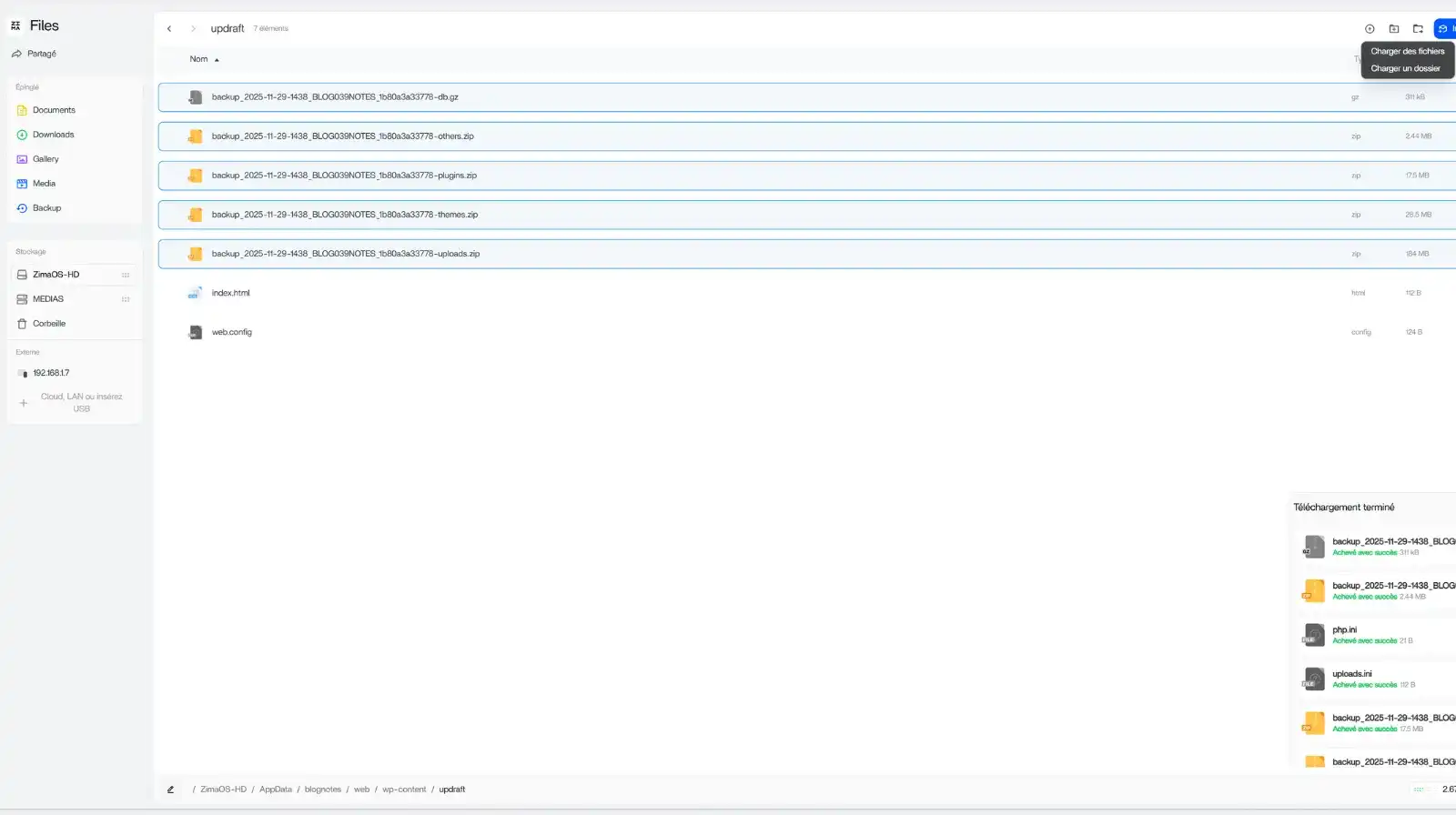The width and height of the screenshot is (1456, 815).
Task: Click the ZimaOS logo icon beside Files
Action: tap(15, 25)
